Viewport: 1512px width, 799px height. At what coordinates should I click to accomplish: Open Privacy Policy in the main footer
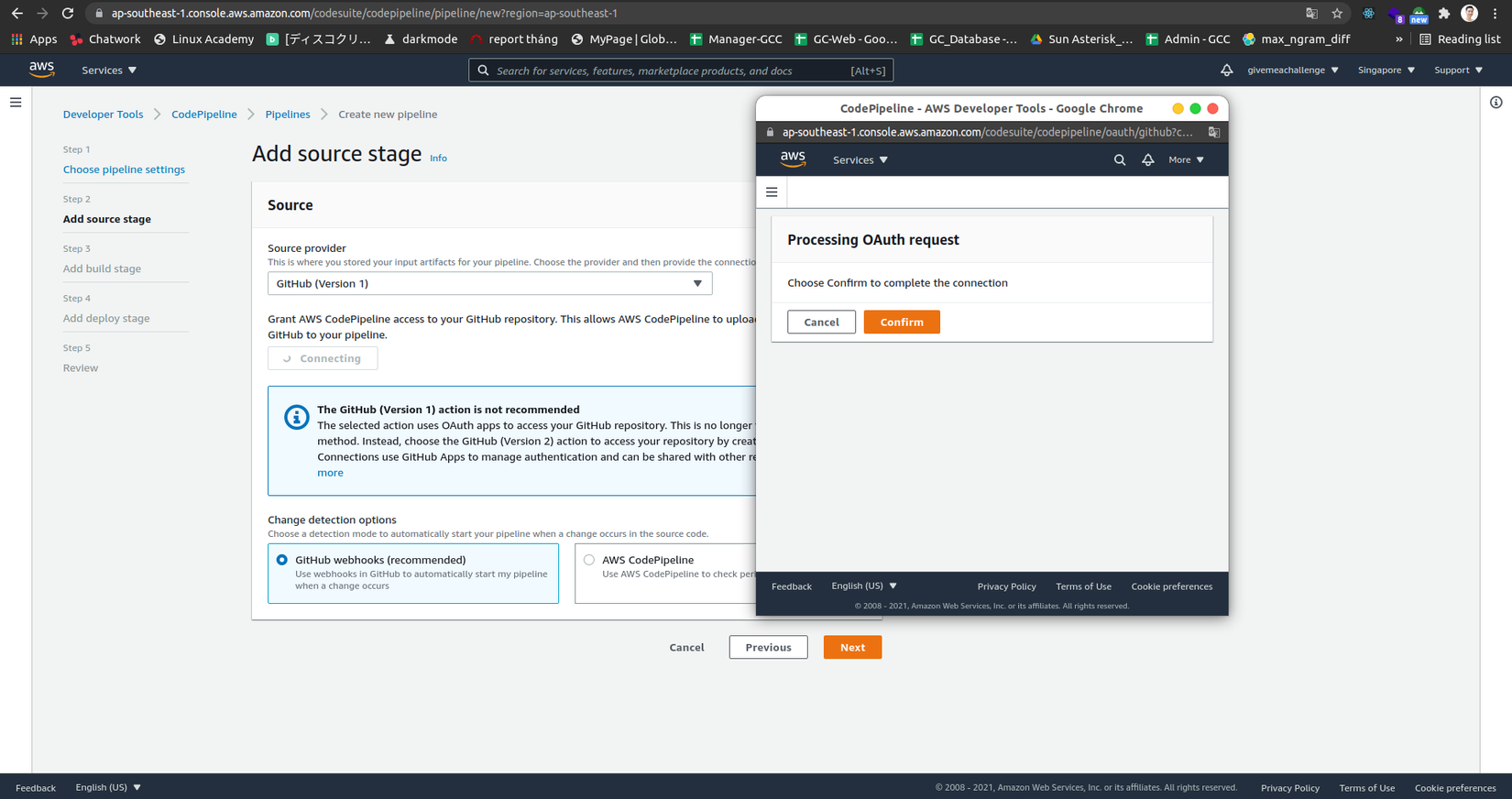[1290, 788]
